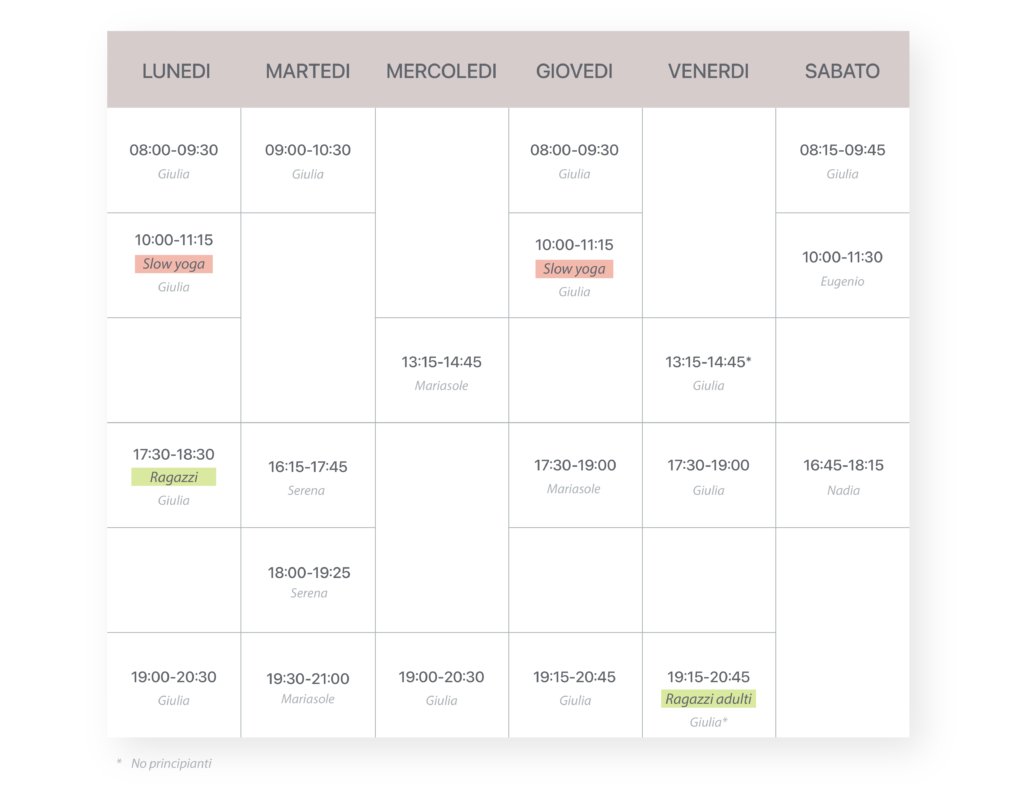Select the green Ragazzi adulti label
The image size is (1024, 803).
(708, 699)
